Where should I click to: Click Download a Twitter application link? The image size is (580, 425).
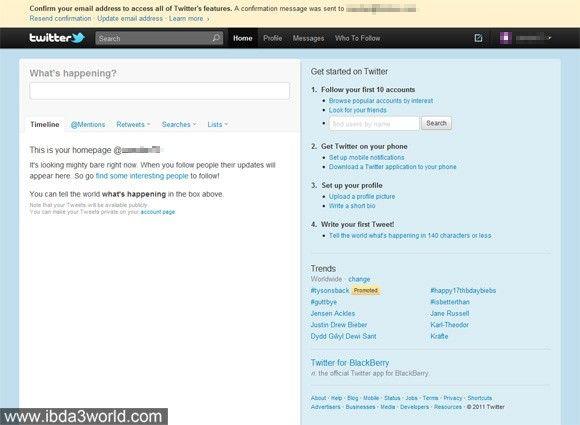[392, 167]
